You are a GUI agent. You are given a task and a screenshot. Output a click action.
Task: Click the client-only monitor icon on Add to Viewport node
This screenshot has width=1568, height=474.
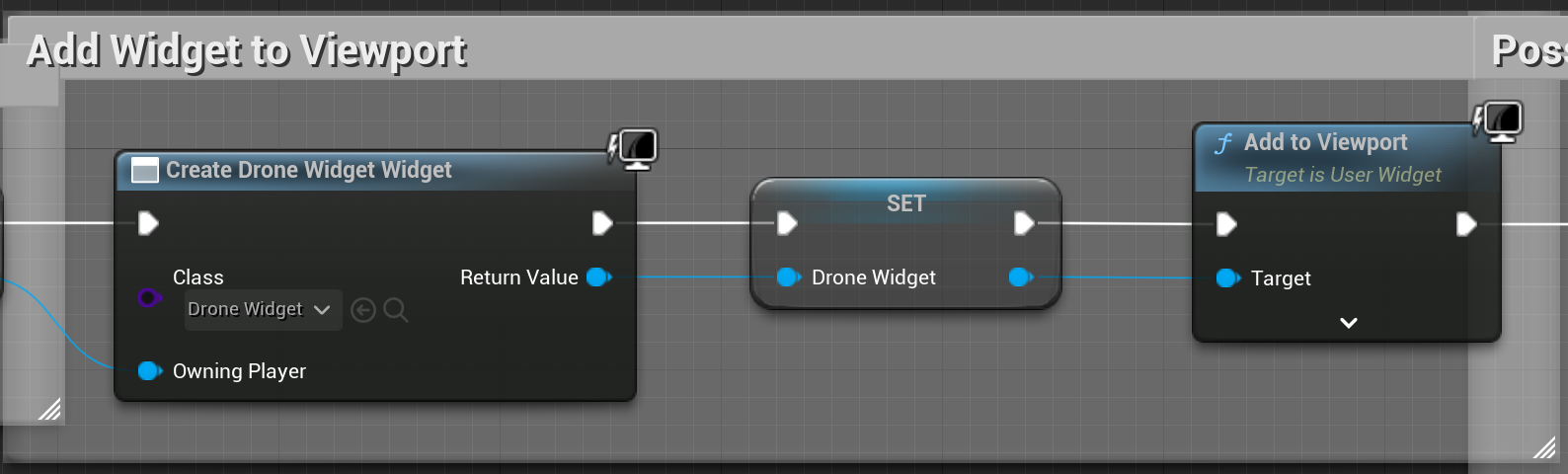click(x=1498, y=121)
